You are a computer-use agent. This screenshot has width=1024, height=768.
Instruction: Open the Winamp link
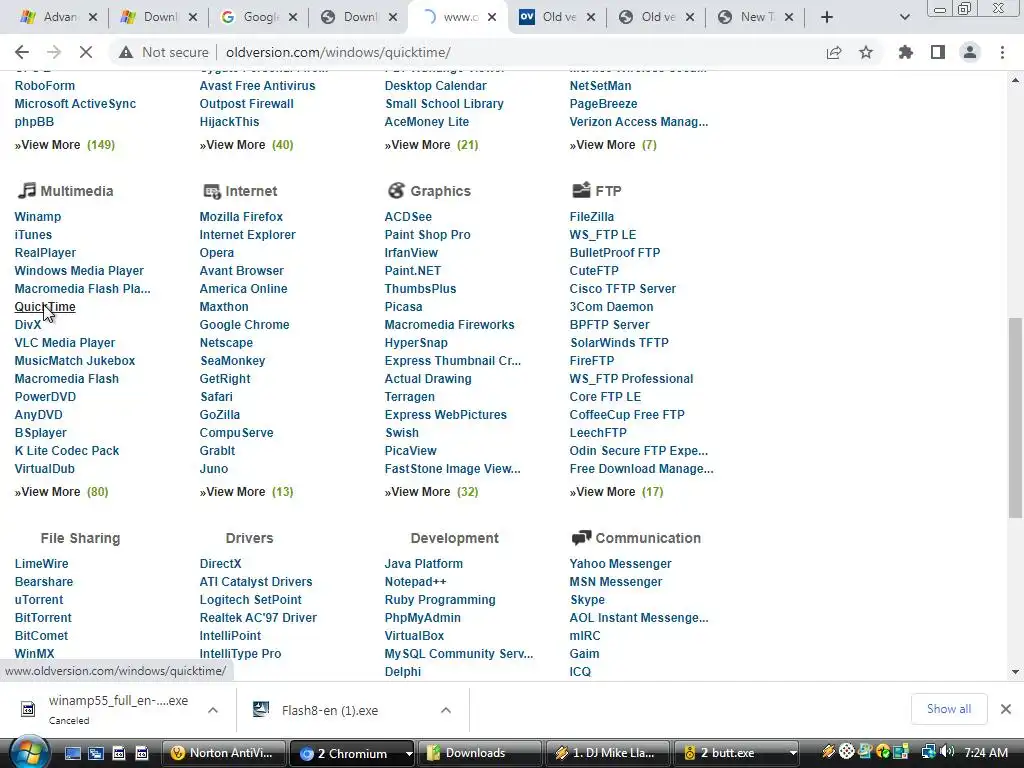tap(38, 217)
